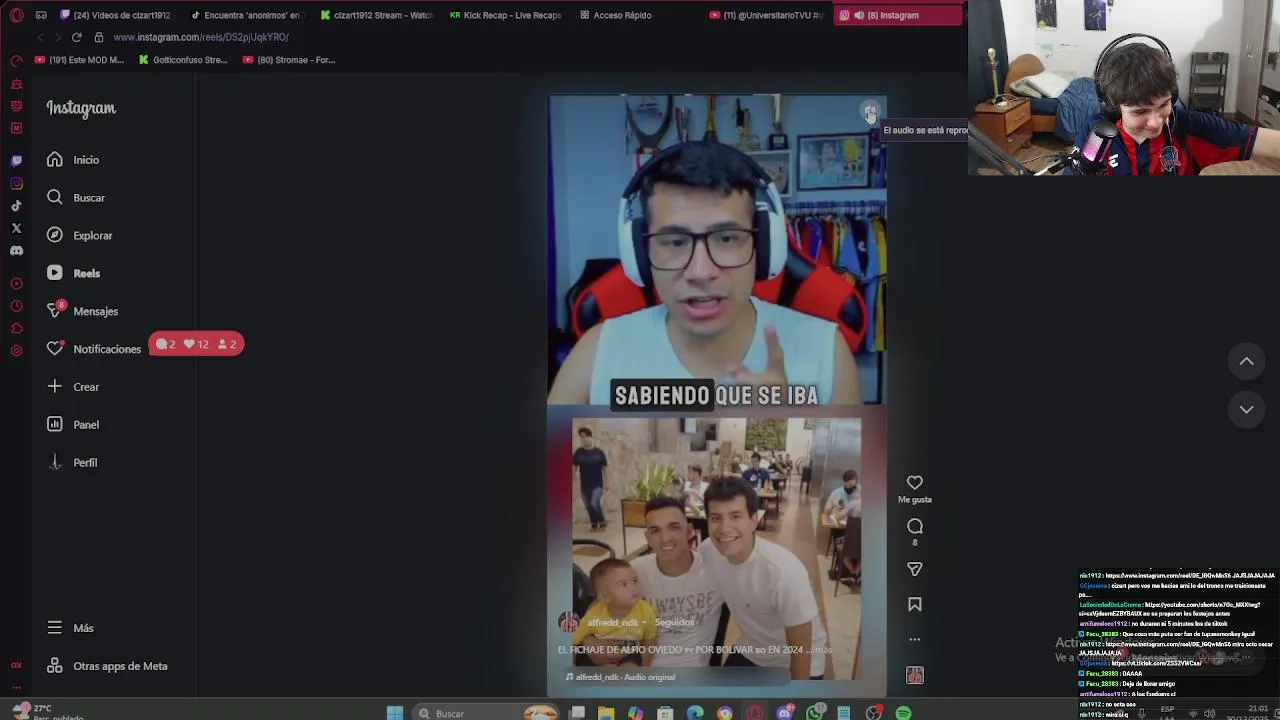Viewport: 1280px width, 720px height.
Task: Open reel more options three dots
Action: (914, 639)
